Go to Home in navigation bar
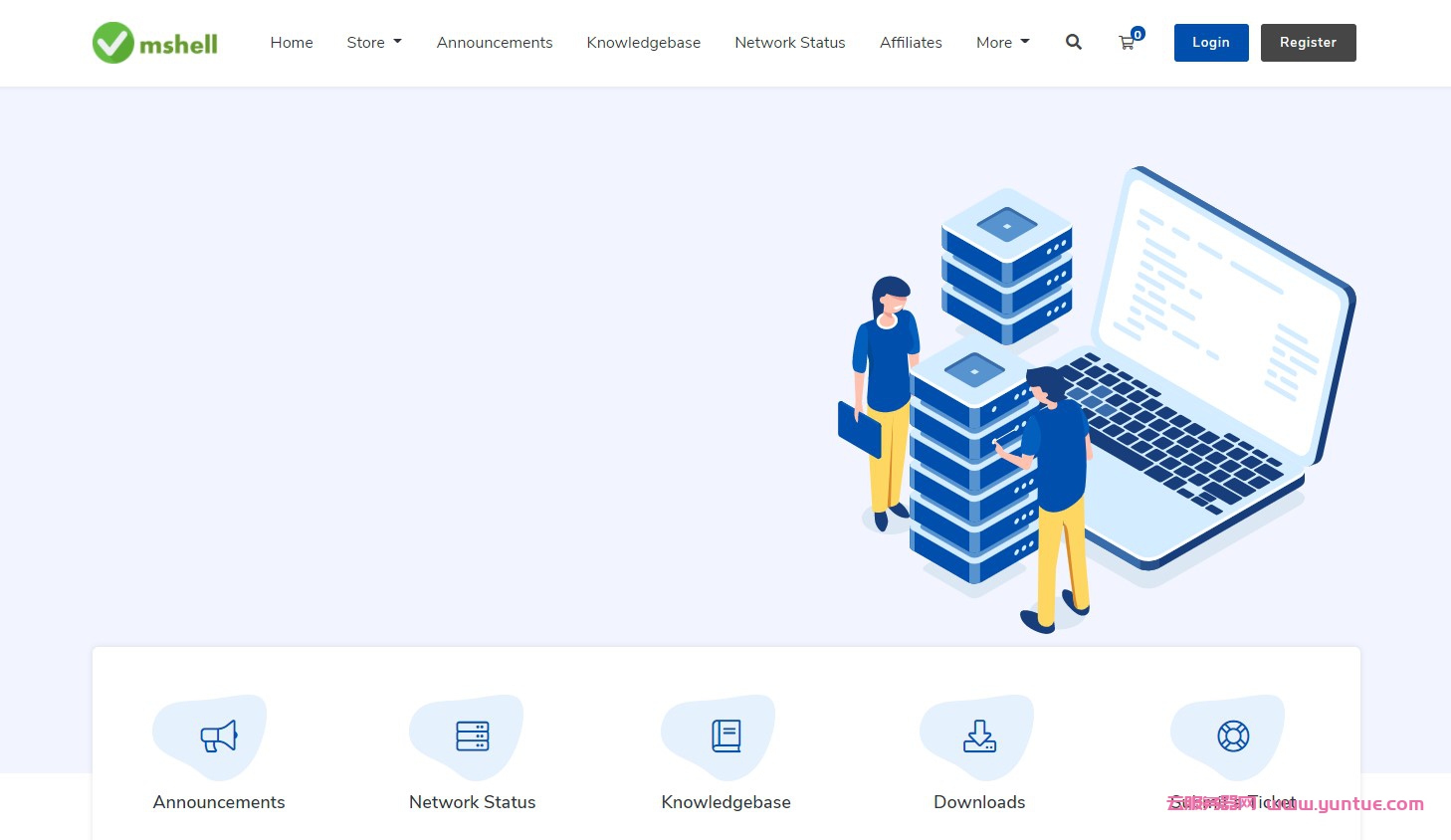 [292, 43]
